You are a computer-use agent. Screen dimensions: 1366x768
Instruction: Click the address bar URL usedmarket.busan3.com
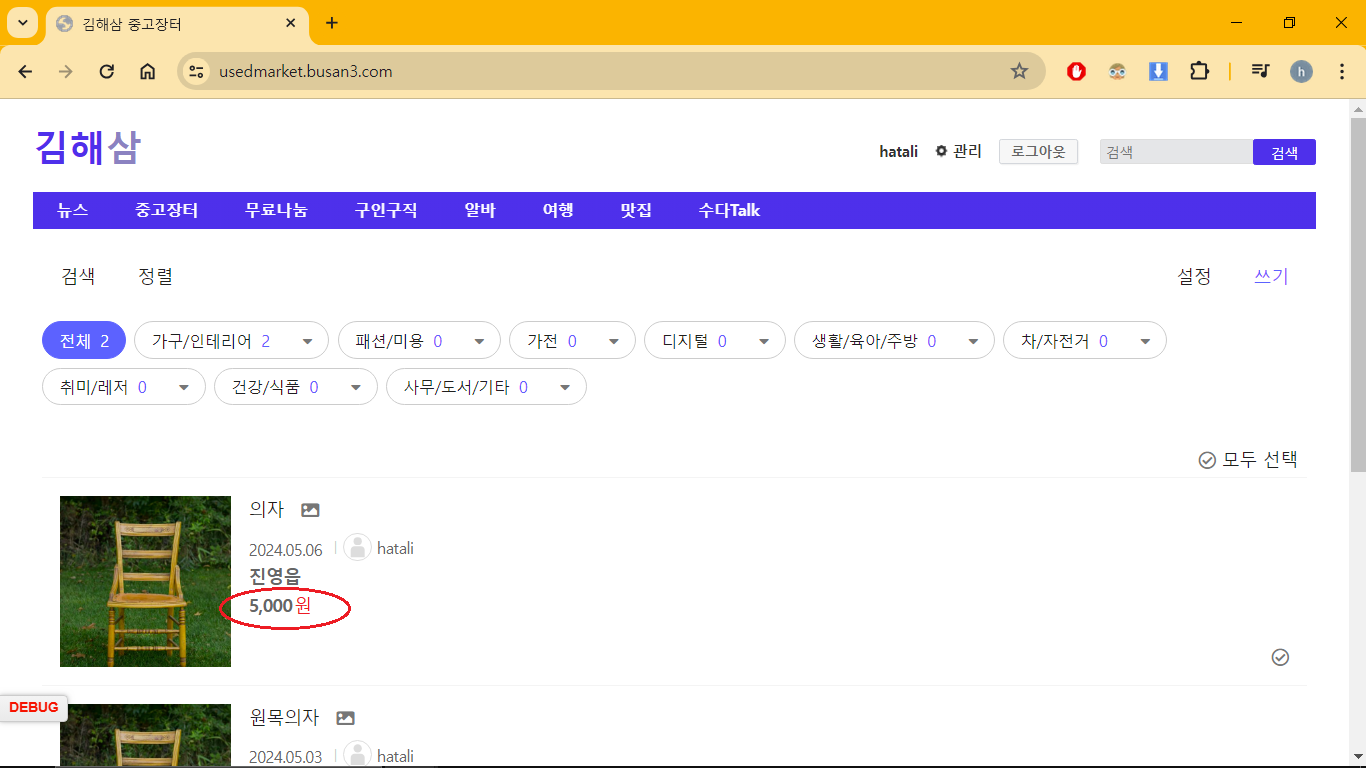click(x=306, y=72)
